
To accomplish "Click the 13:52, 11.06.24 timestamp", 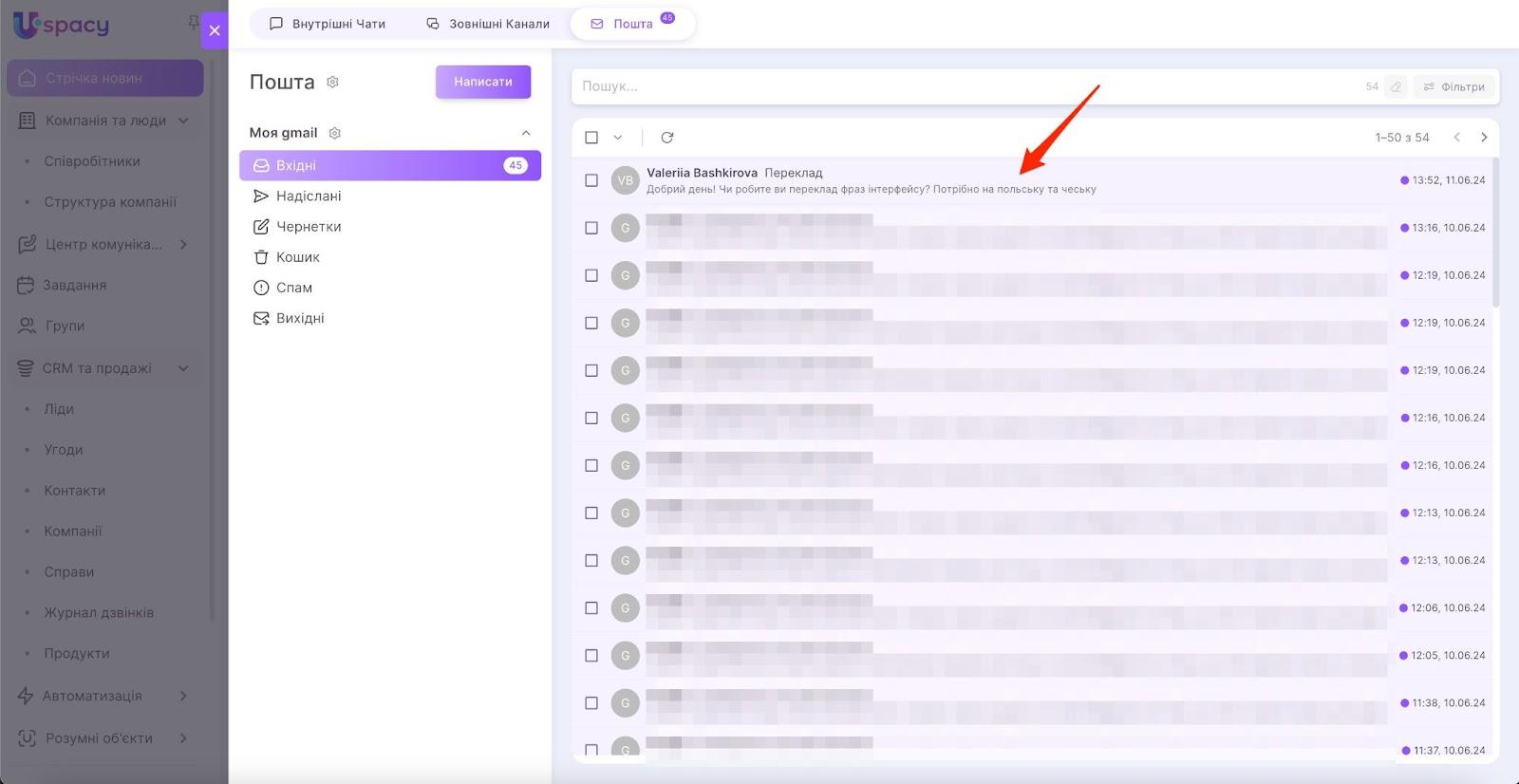I will 1449,180.
